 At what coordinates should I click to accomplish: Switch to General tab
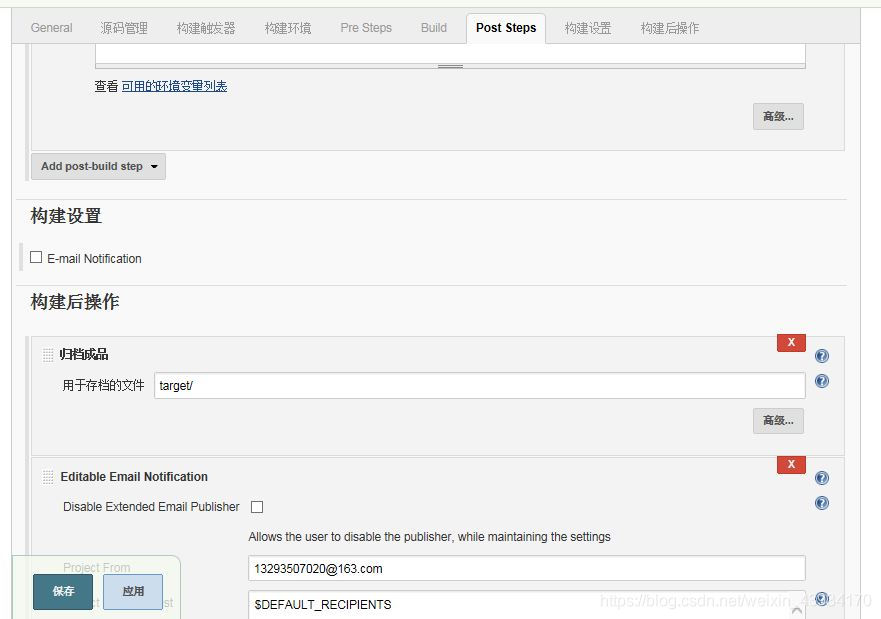tap(51, 28)
